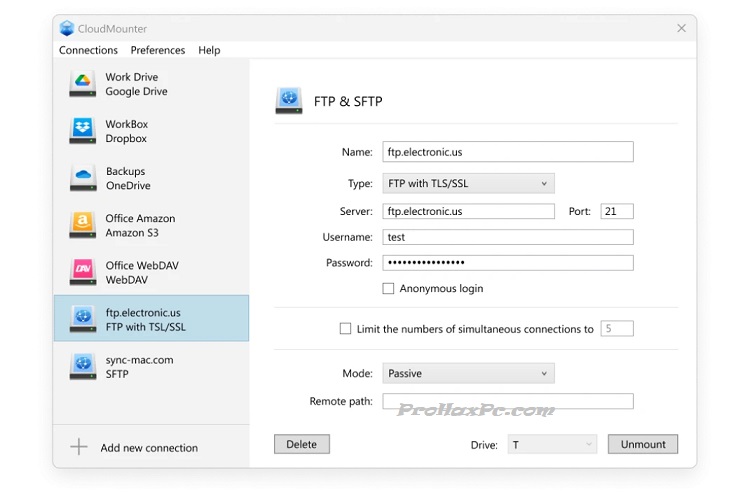
Task: Click the sync-mac.com SFTP drive icon
Action: pos(83,366)
